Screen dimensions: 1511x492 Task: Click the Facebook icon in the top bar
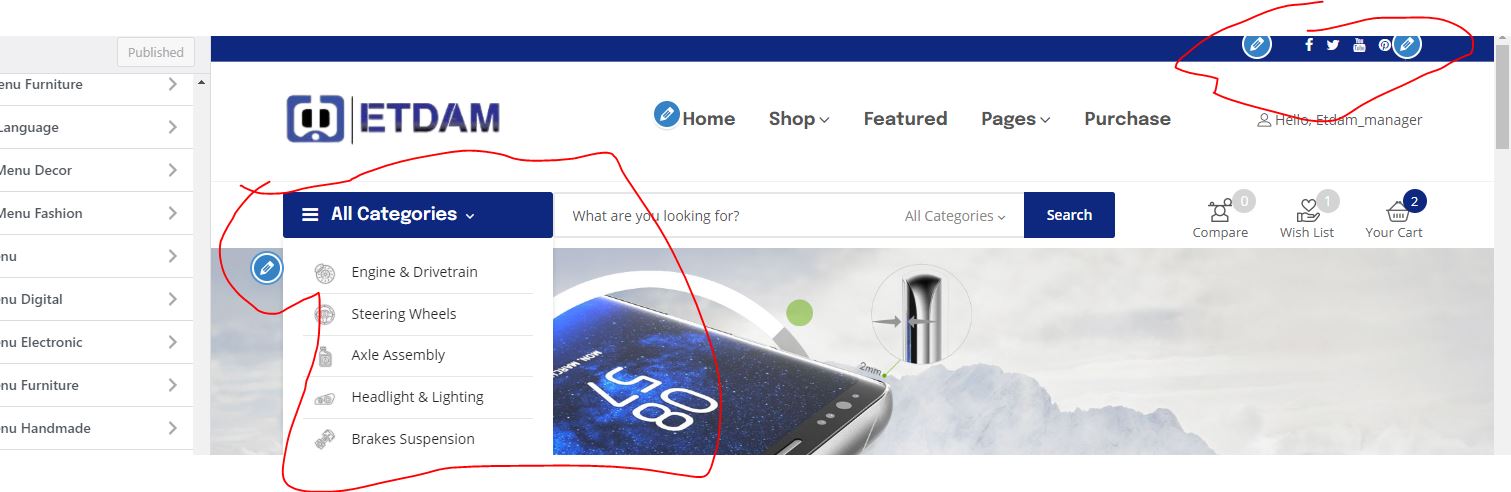click(x=1309, y=45)
